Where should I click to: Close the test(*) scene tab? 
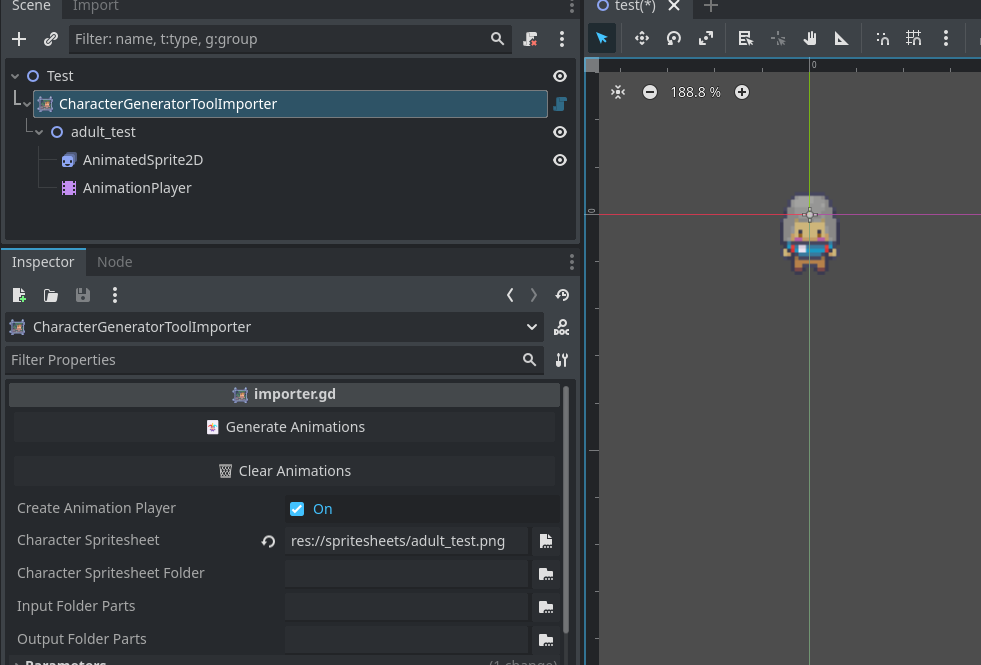(x=674, y=6)
